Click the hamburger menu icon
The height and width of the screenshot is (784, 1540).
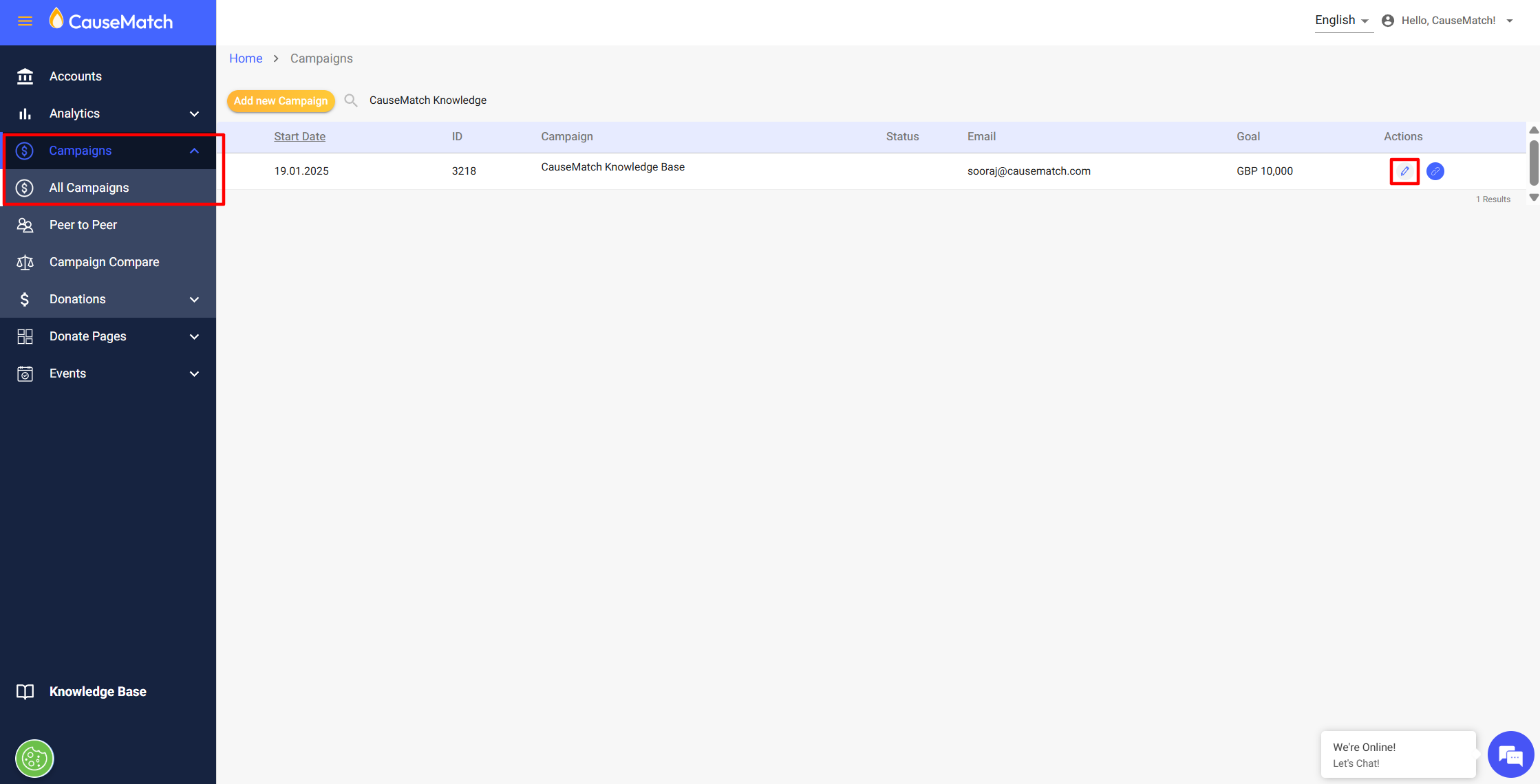pyautogui.click(x=25, y=21)
